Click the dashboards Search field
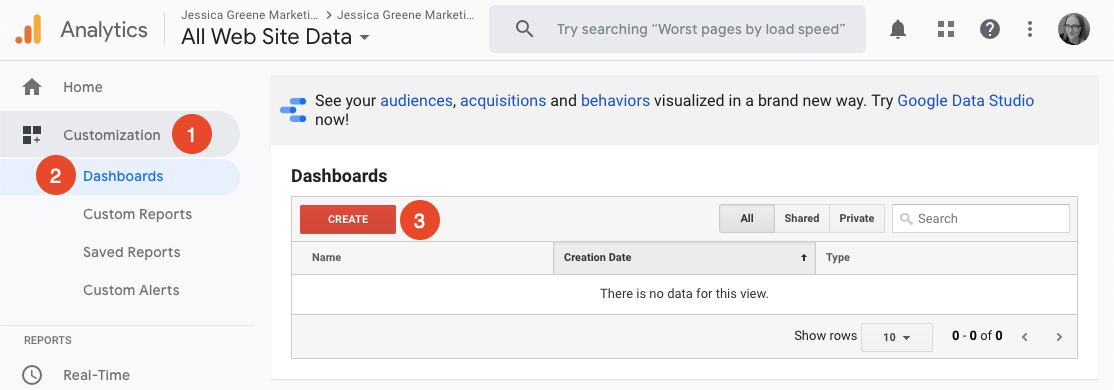 click(980, 219)
